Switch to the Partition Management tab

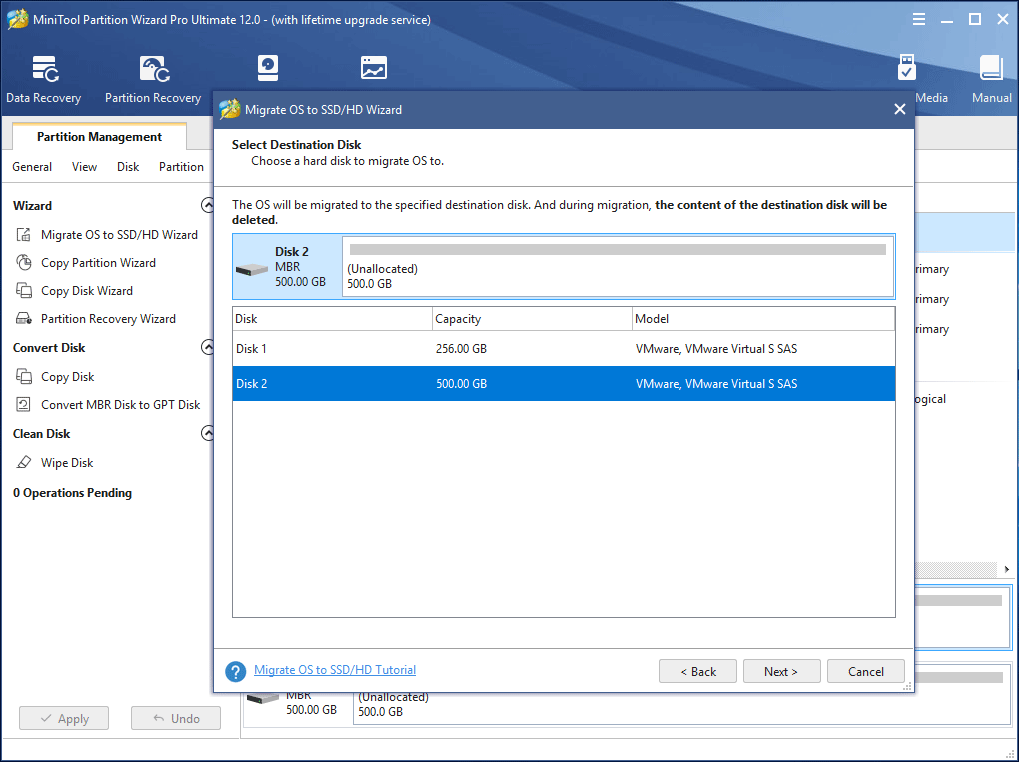pyautogui.click(x=99, y=137)
